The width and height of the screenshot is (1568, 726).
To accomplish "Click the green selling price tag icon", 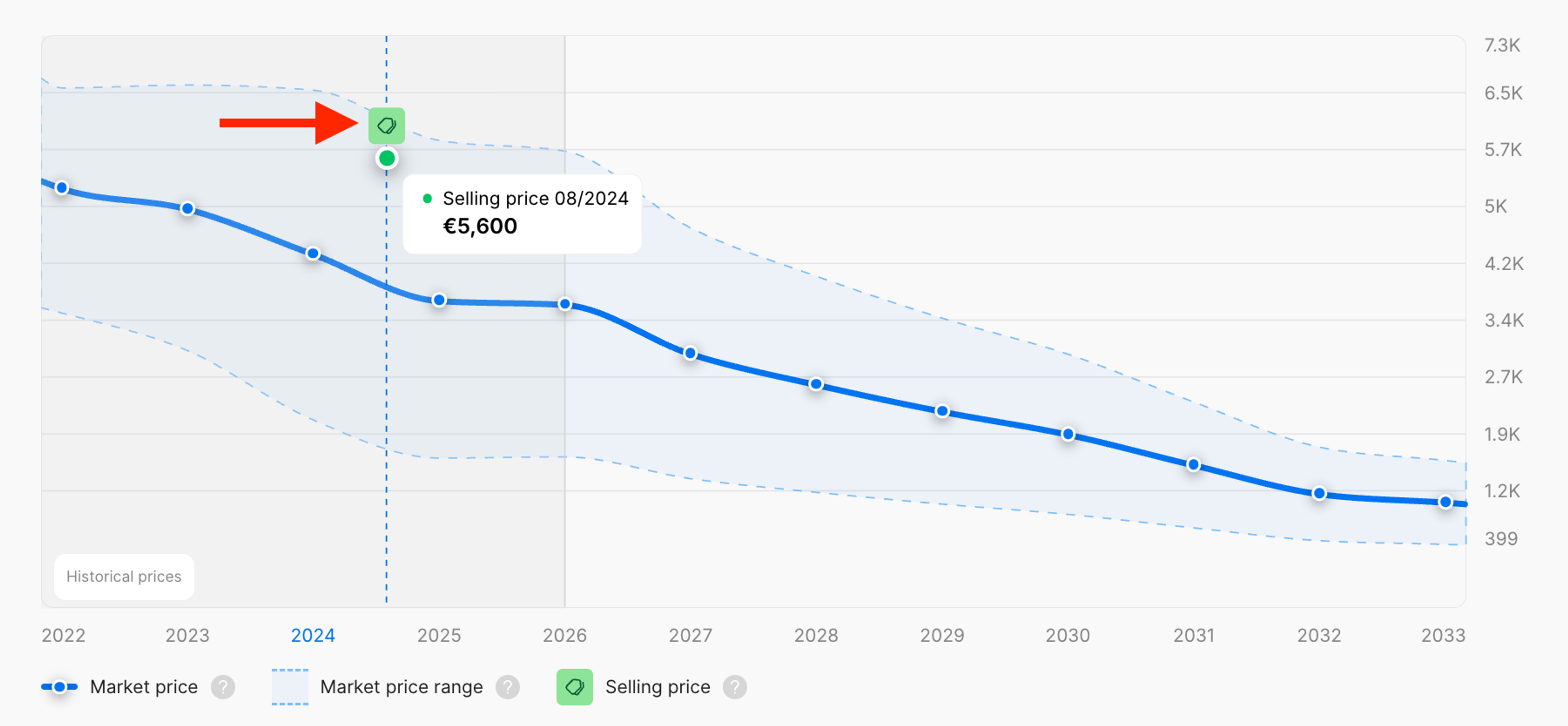I will (386, 125).
